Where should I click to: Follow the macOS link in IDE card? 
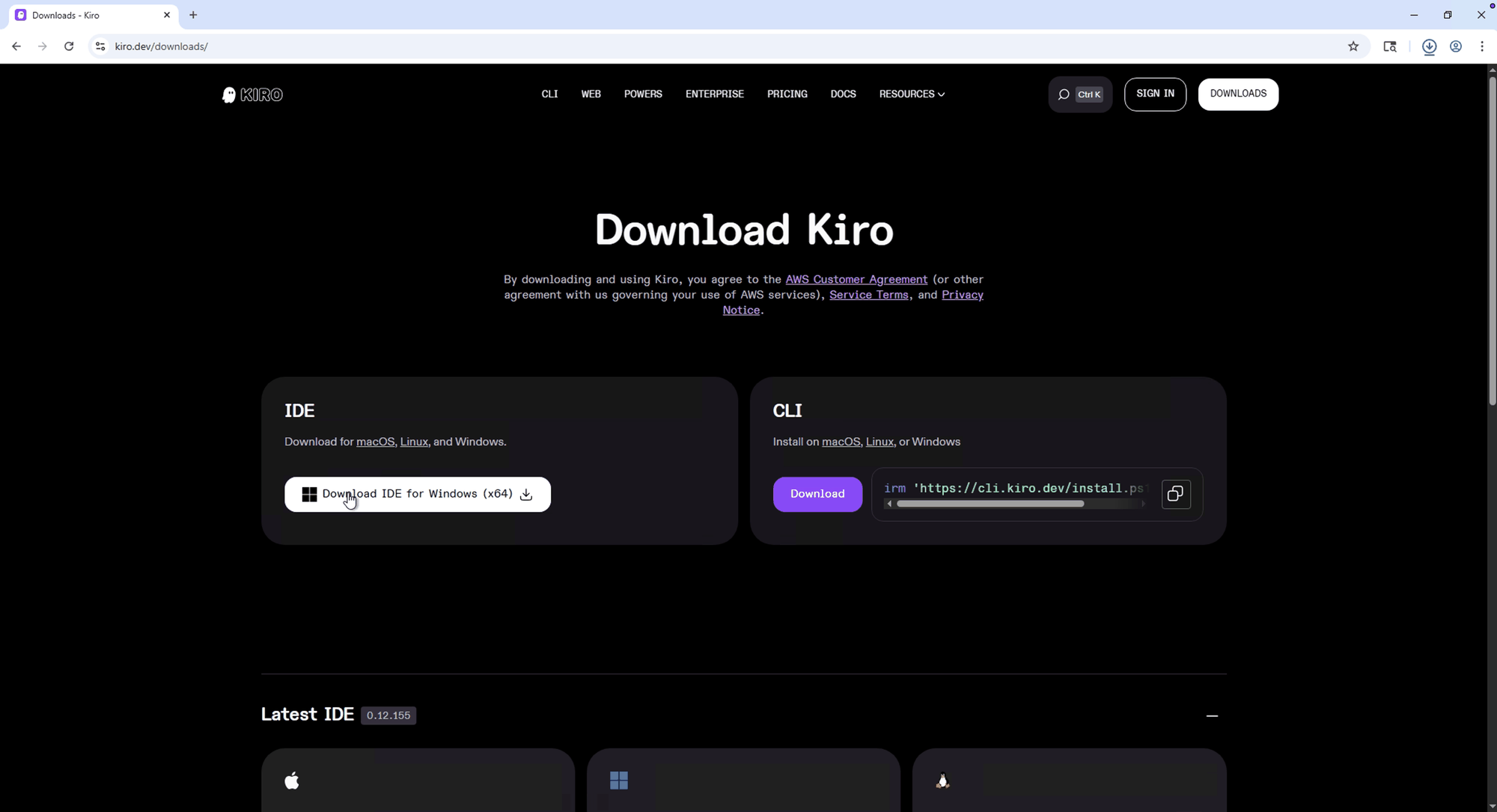[375, 442]
